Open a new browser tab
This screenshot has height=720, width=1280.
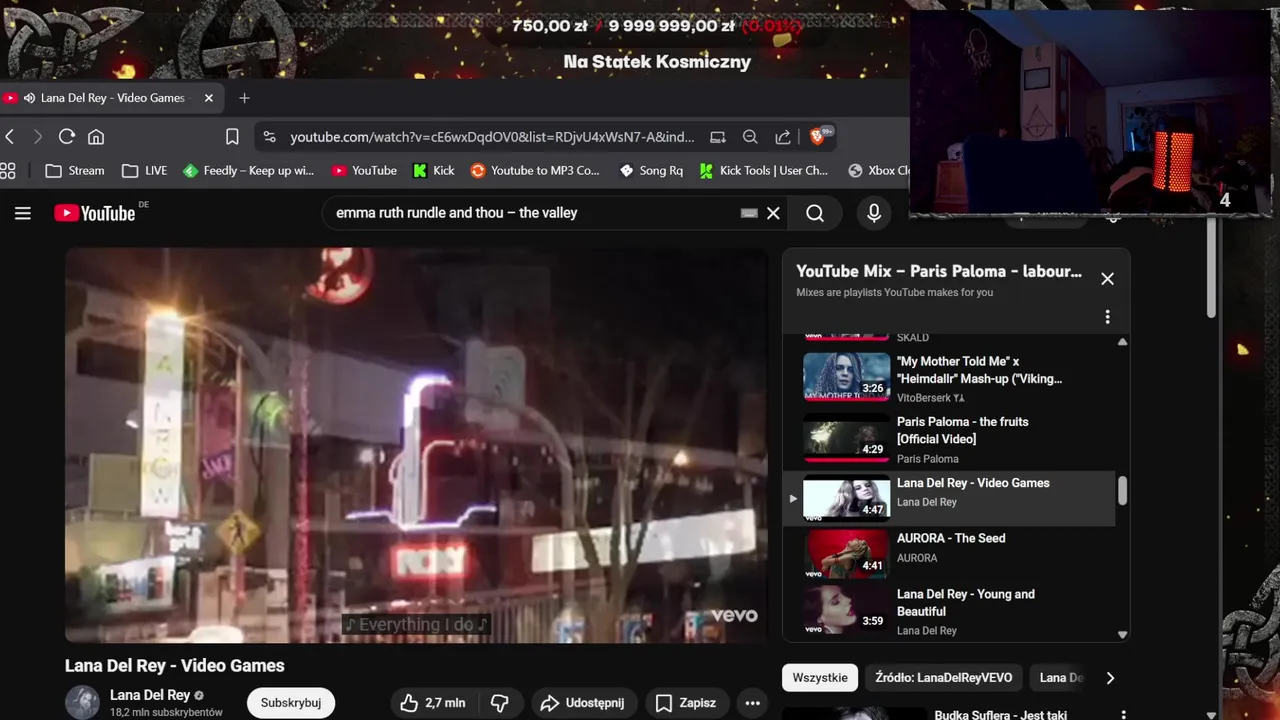click(x=244, y=98)
